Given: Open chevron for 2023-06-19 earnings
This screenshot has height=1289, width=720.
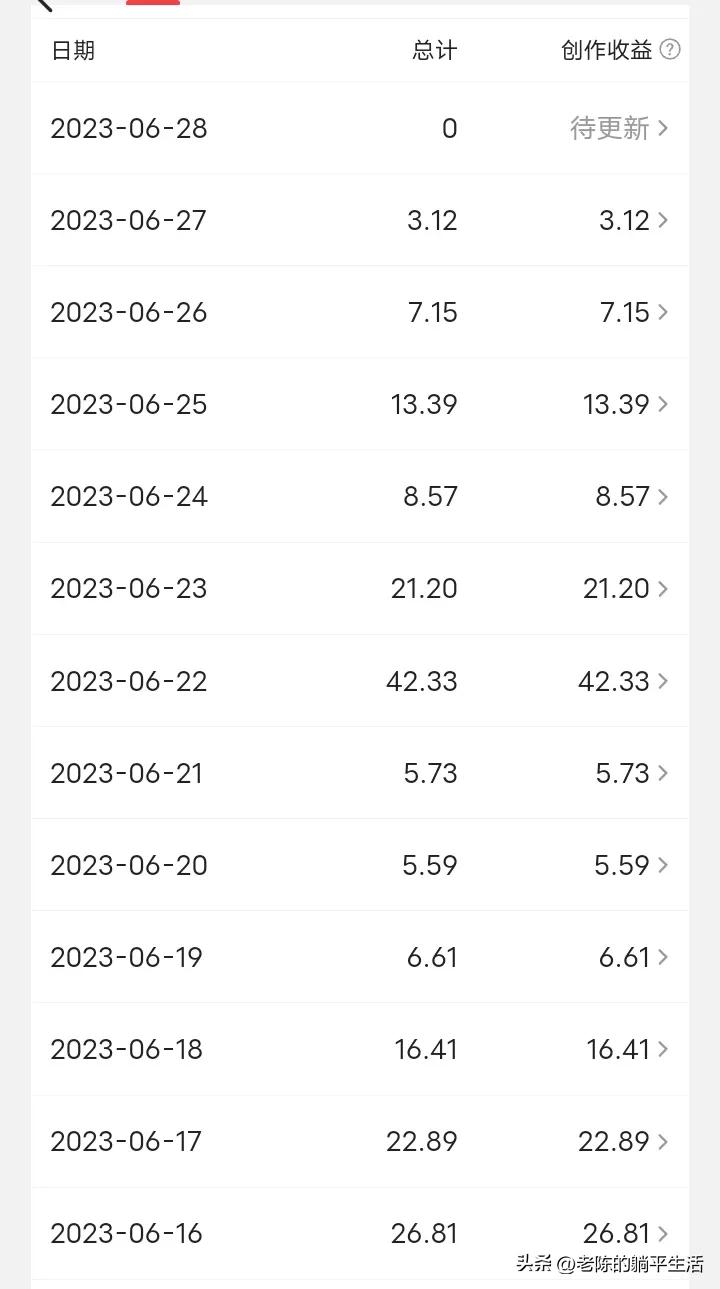Looking at the screenshot, I should pyautogui.click(x=664, y=957).
